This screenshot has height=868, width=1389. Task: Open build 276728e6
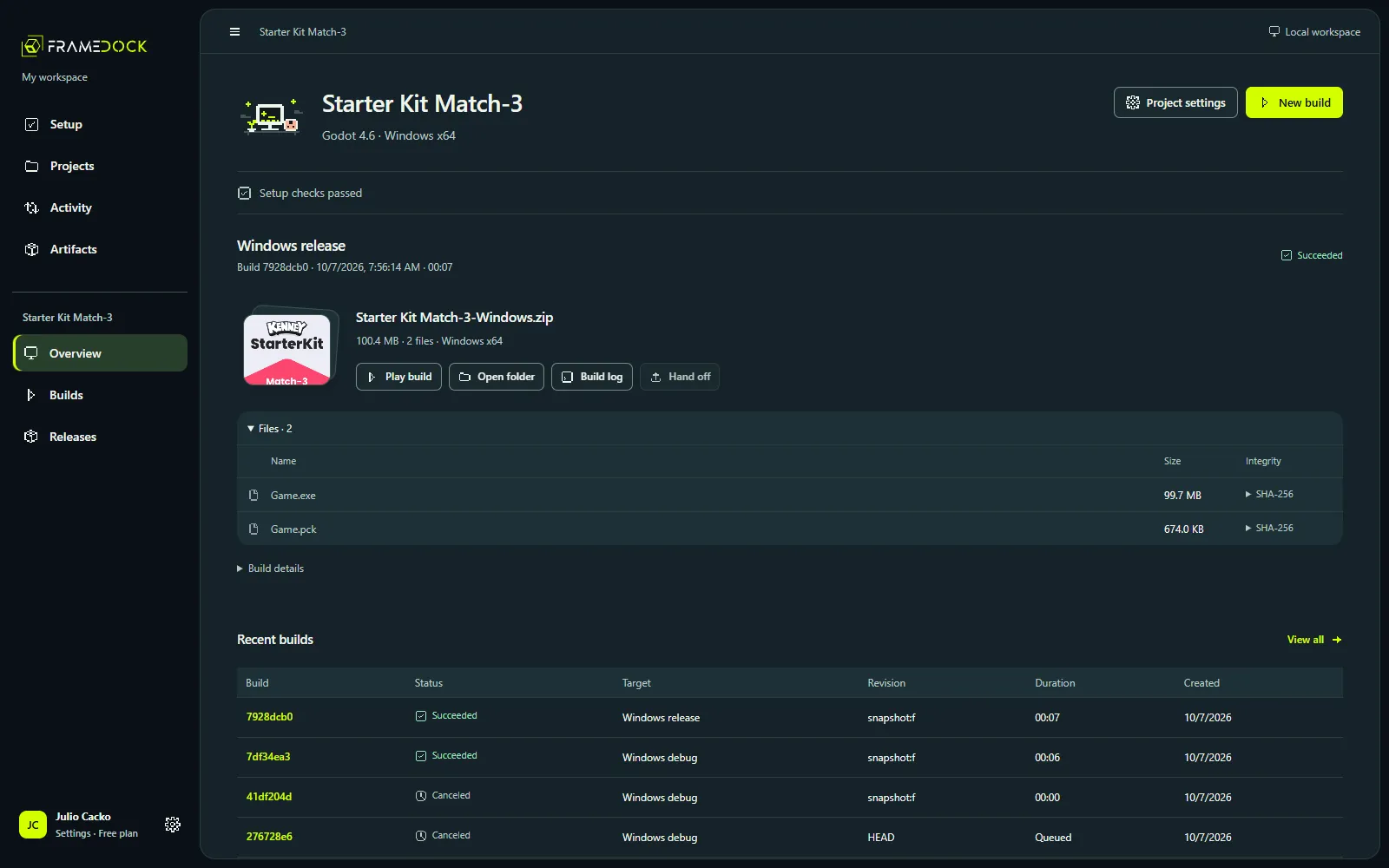click(269, 837)
